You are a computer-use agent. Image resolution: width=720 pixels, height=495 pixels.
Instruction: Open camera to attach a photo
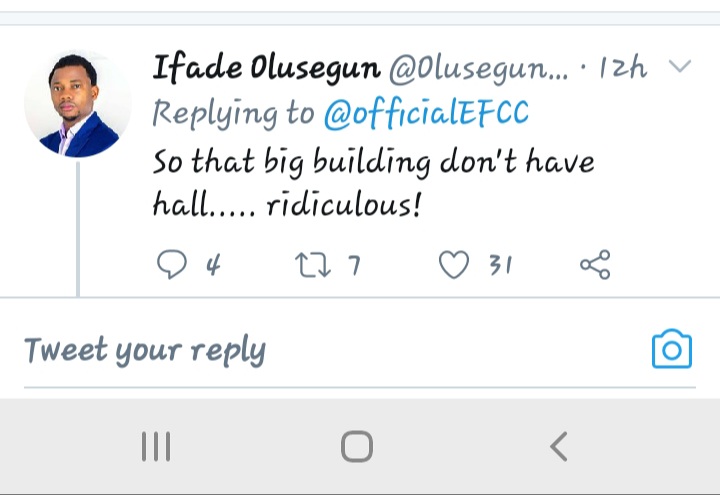tap(671, 350)
